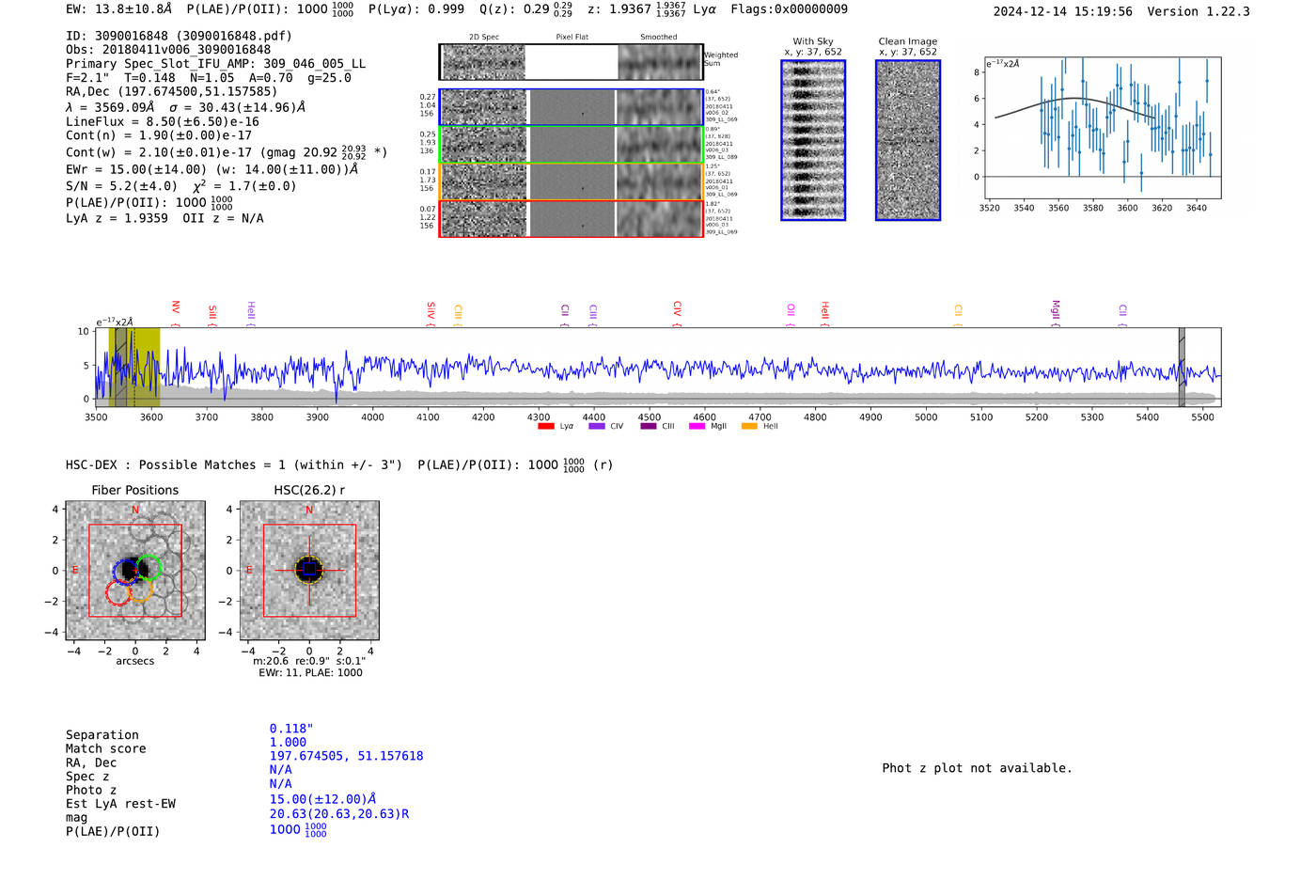Click the NV line marker above the spectrum

(x=176, y=308)
